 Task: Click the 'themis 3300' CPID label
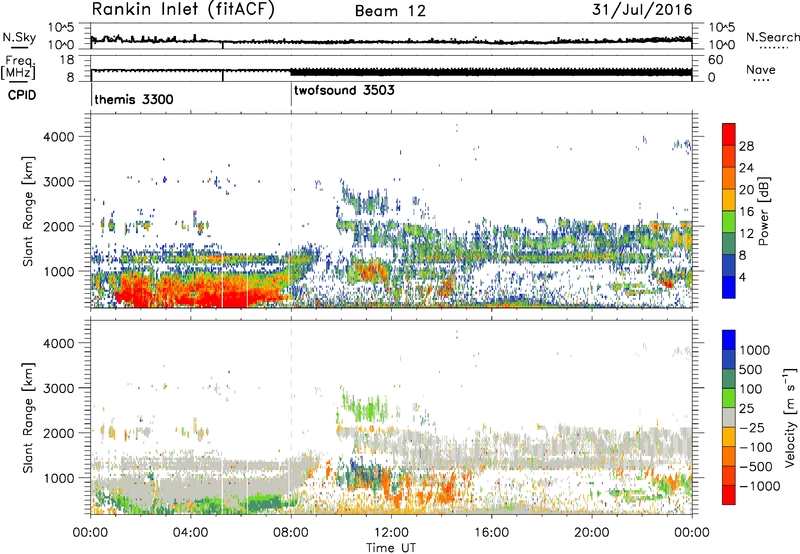(134, 99)
